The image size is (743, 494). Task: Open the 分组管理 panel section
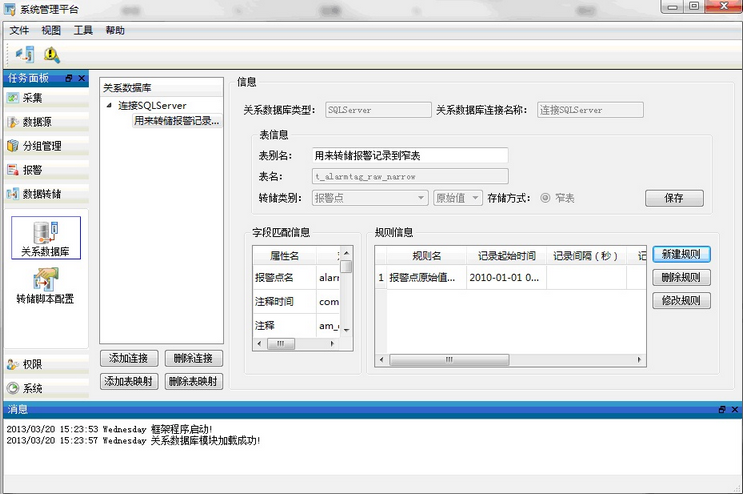tap(46, 146)
